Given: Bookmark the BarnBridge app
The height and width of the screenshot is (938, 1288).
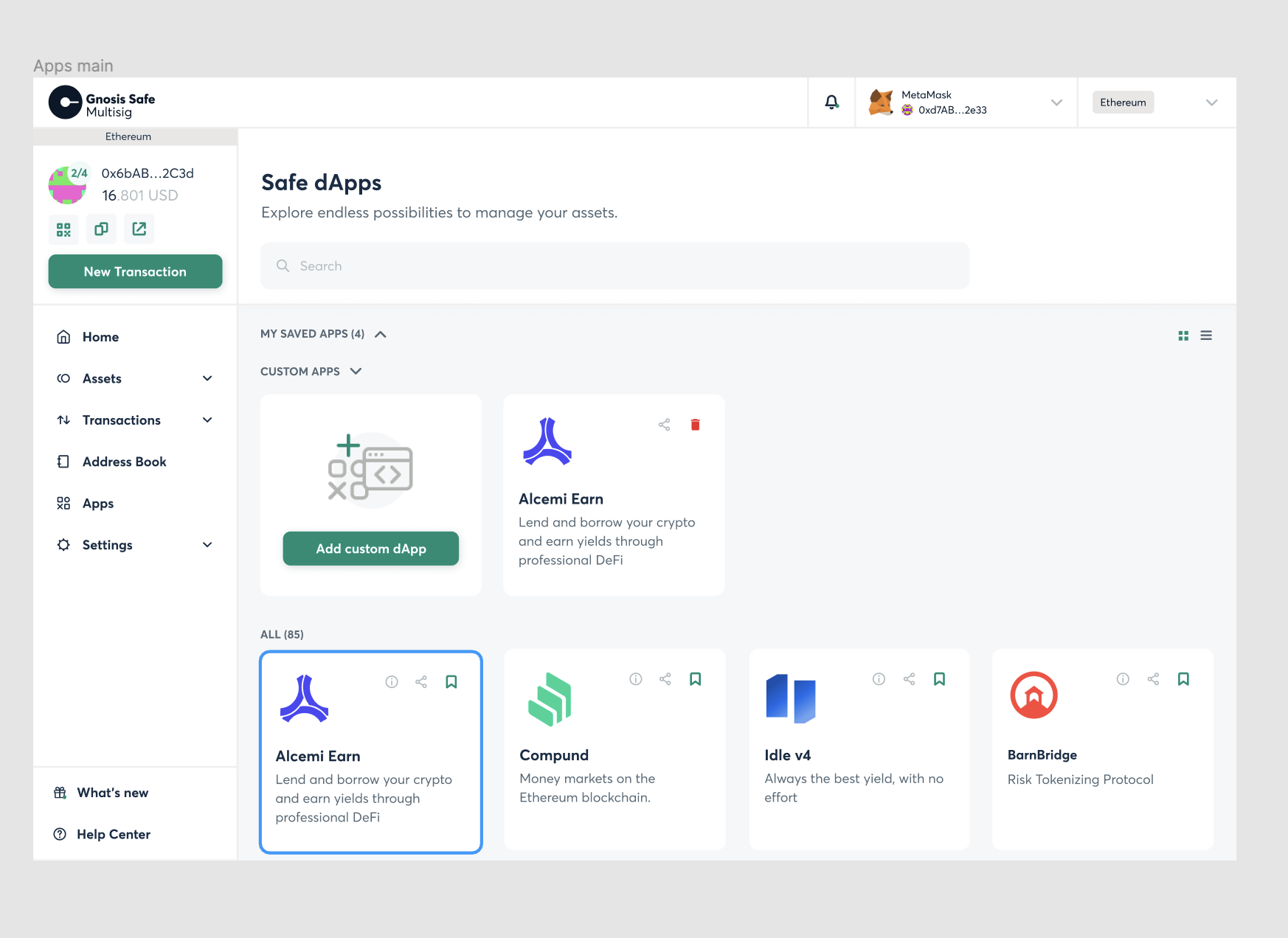Looking at the screenshot, I should [1183, 678].
